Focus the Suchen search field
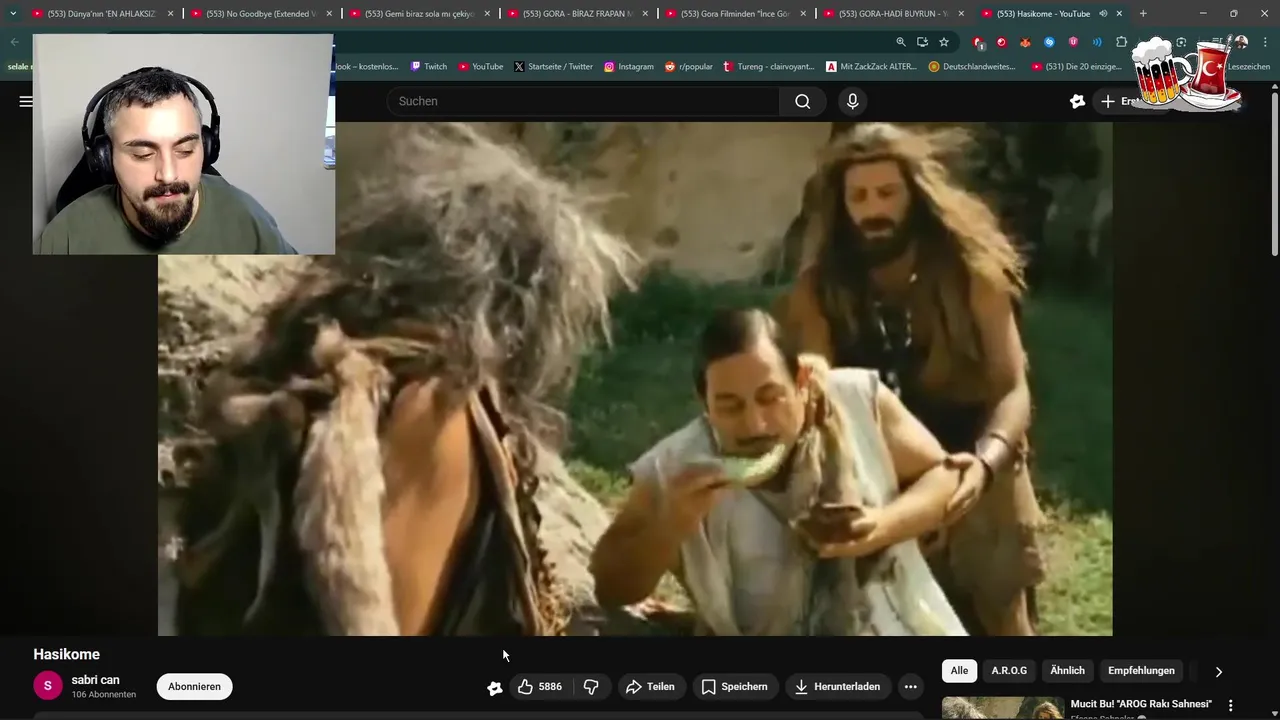The image size is (1280, 720). (x=582, y=101)
